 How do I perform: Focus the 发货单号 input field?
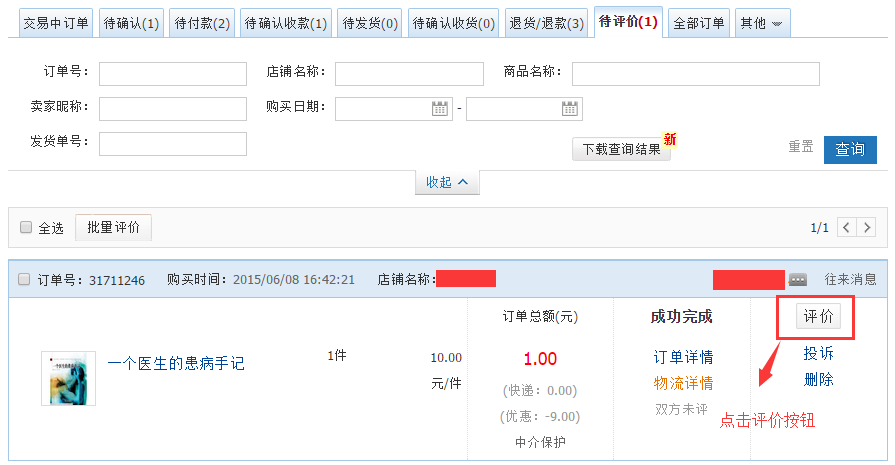(x=173, y=144)
